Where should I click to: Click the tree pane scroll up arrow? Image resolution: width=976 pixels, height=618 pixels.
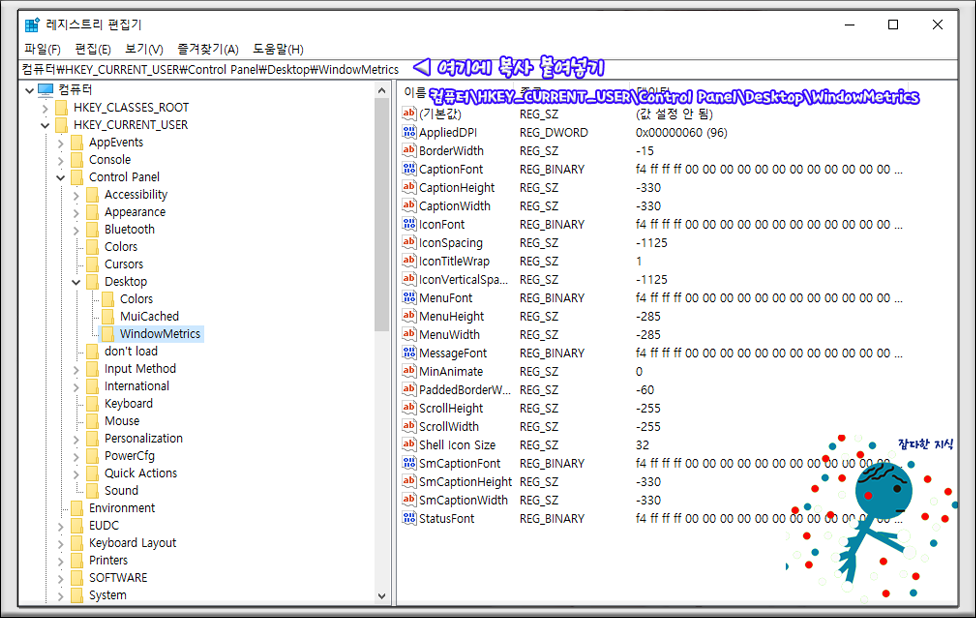382,91
